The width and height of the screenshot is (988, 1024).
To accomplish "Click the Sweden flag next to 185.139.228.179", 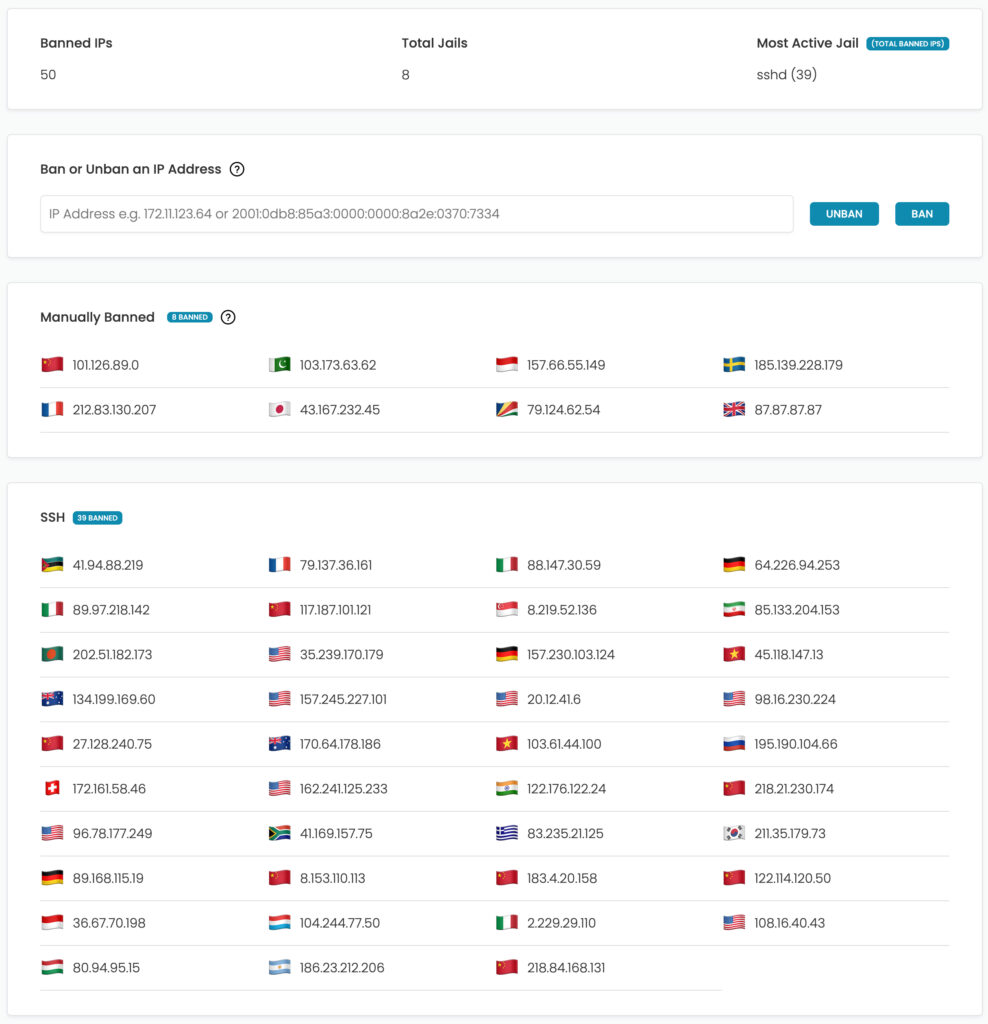I will pos(733,364).
